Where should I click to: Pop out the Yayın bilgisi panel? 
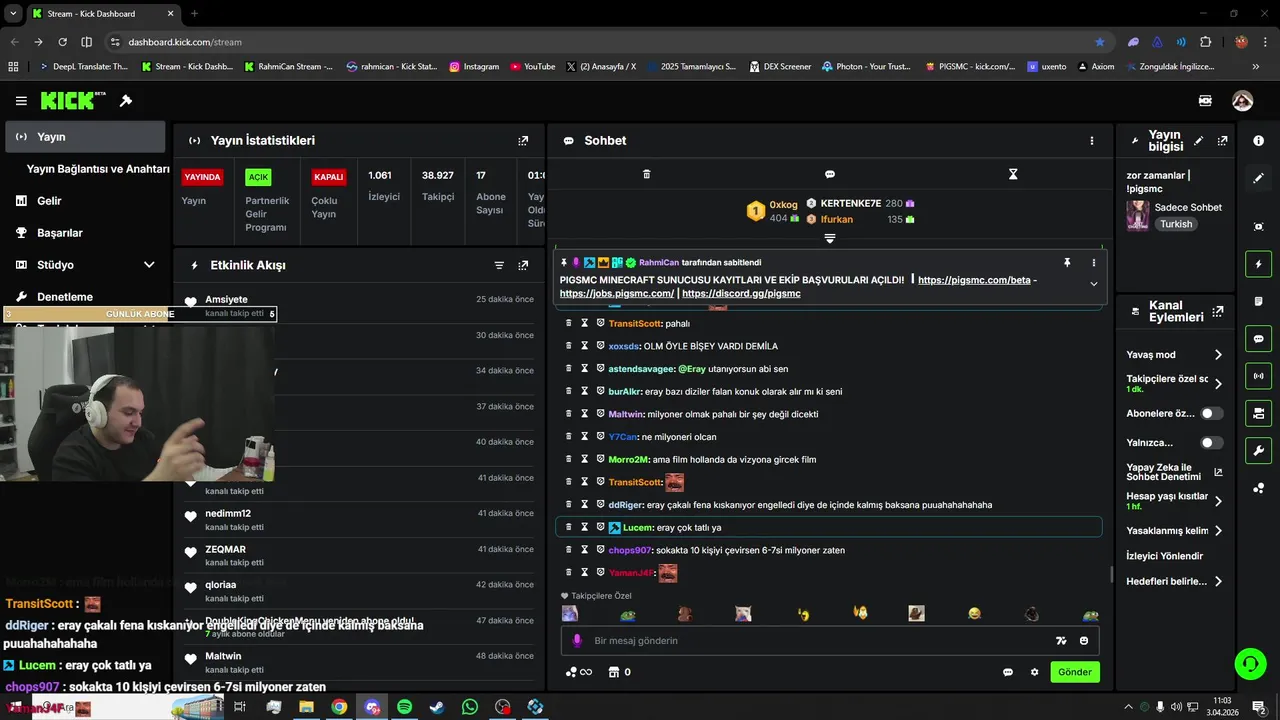coord(1222,141)
